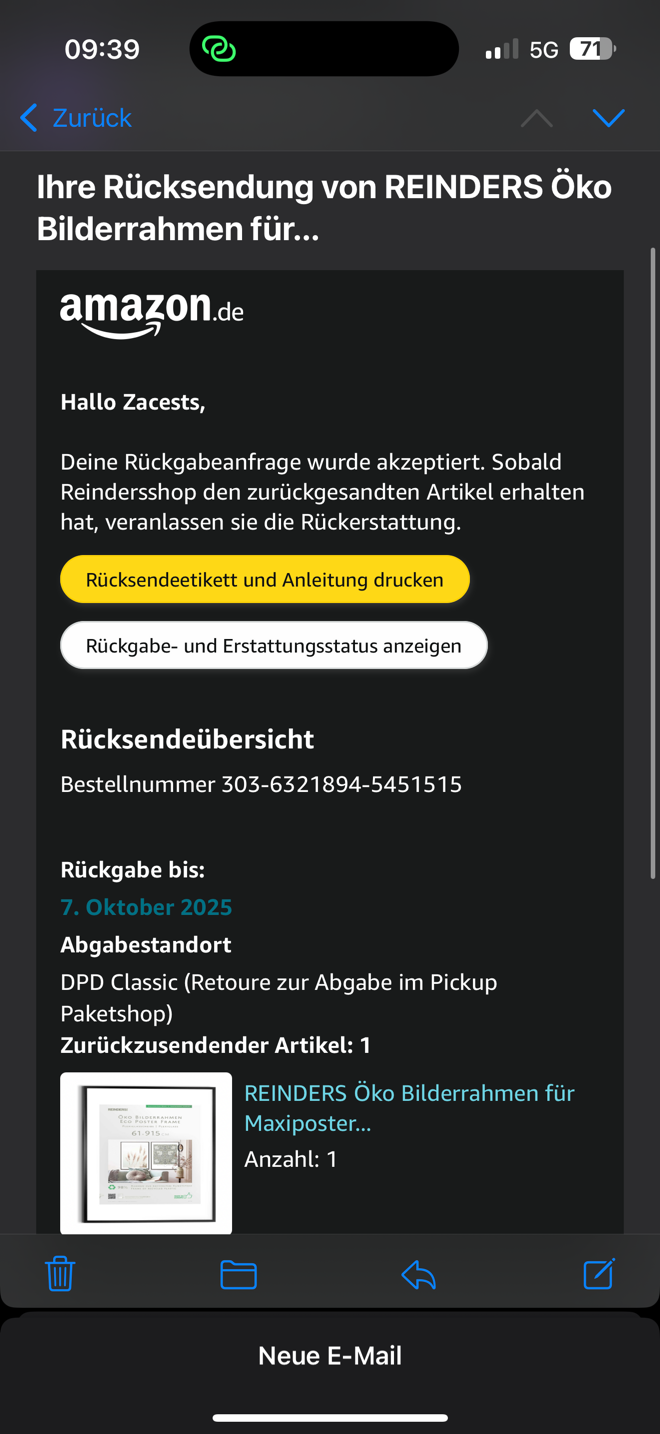660x1434 pixels.
Task: Tap the reply arrow icon
Action: coord(418,1274)
